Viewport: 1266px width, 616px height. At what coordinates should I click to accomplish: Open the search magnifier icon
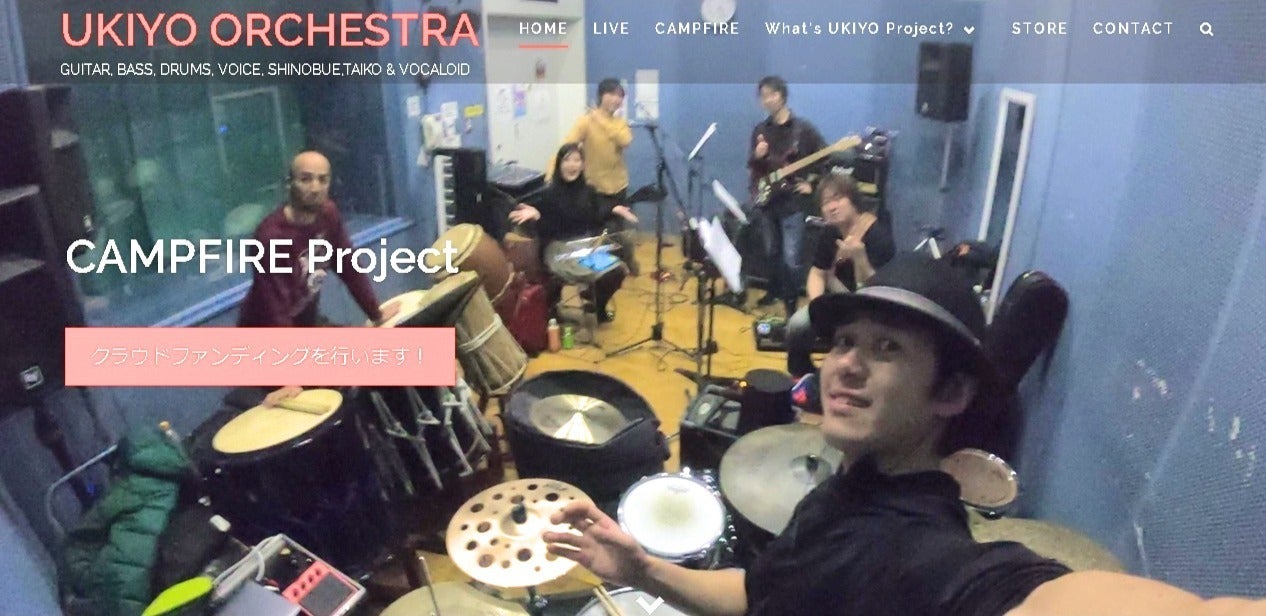(1206, 29)
